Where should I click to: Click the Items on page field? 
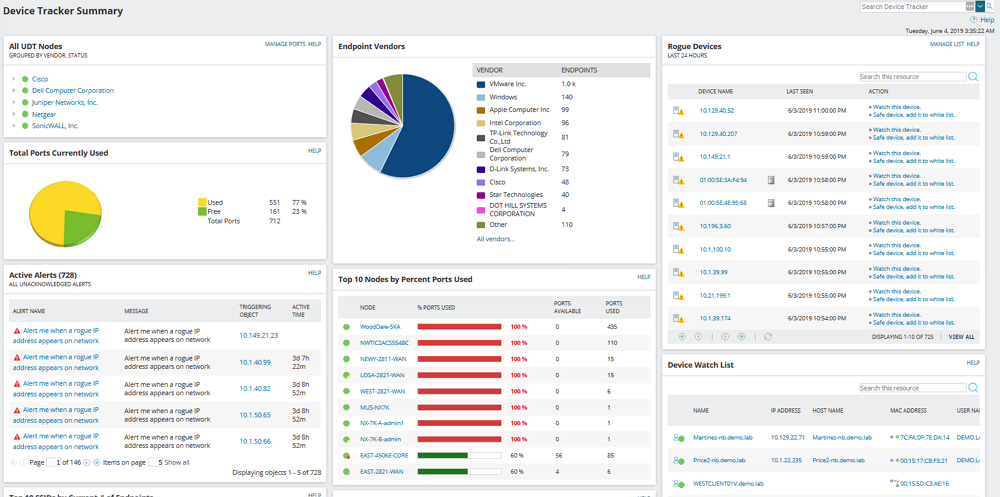pos(156,463)
